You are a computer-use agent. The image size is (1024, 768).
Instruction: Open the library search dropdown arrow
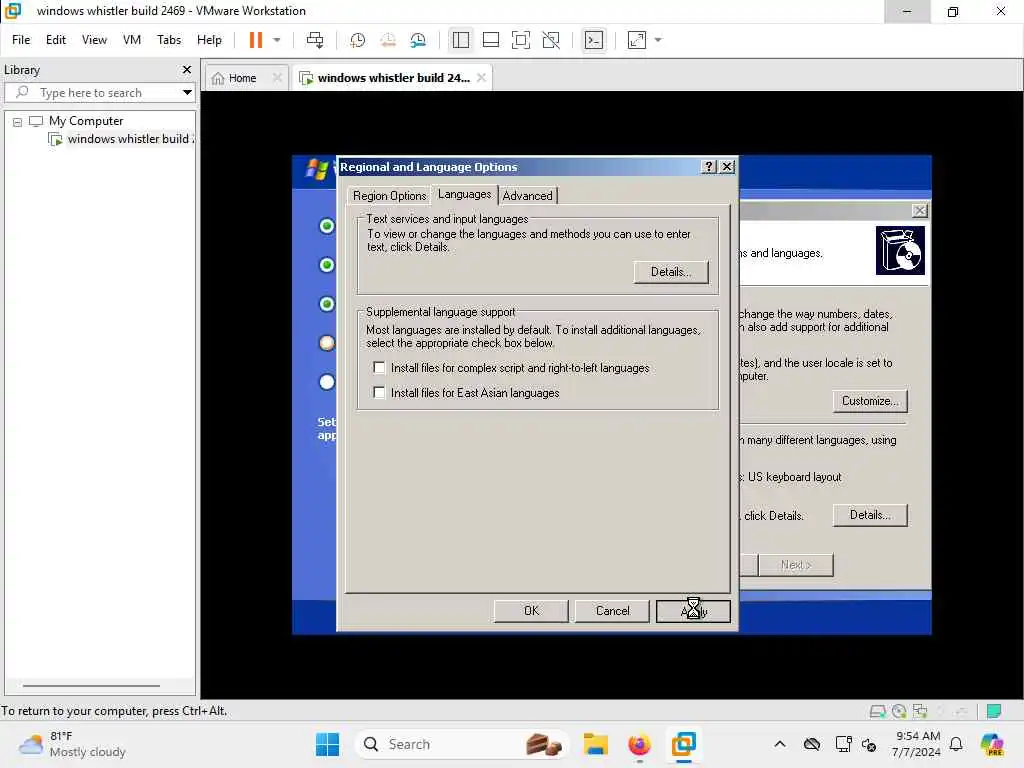pyautogui.click(x=187, y=93)
